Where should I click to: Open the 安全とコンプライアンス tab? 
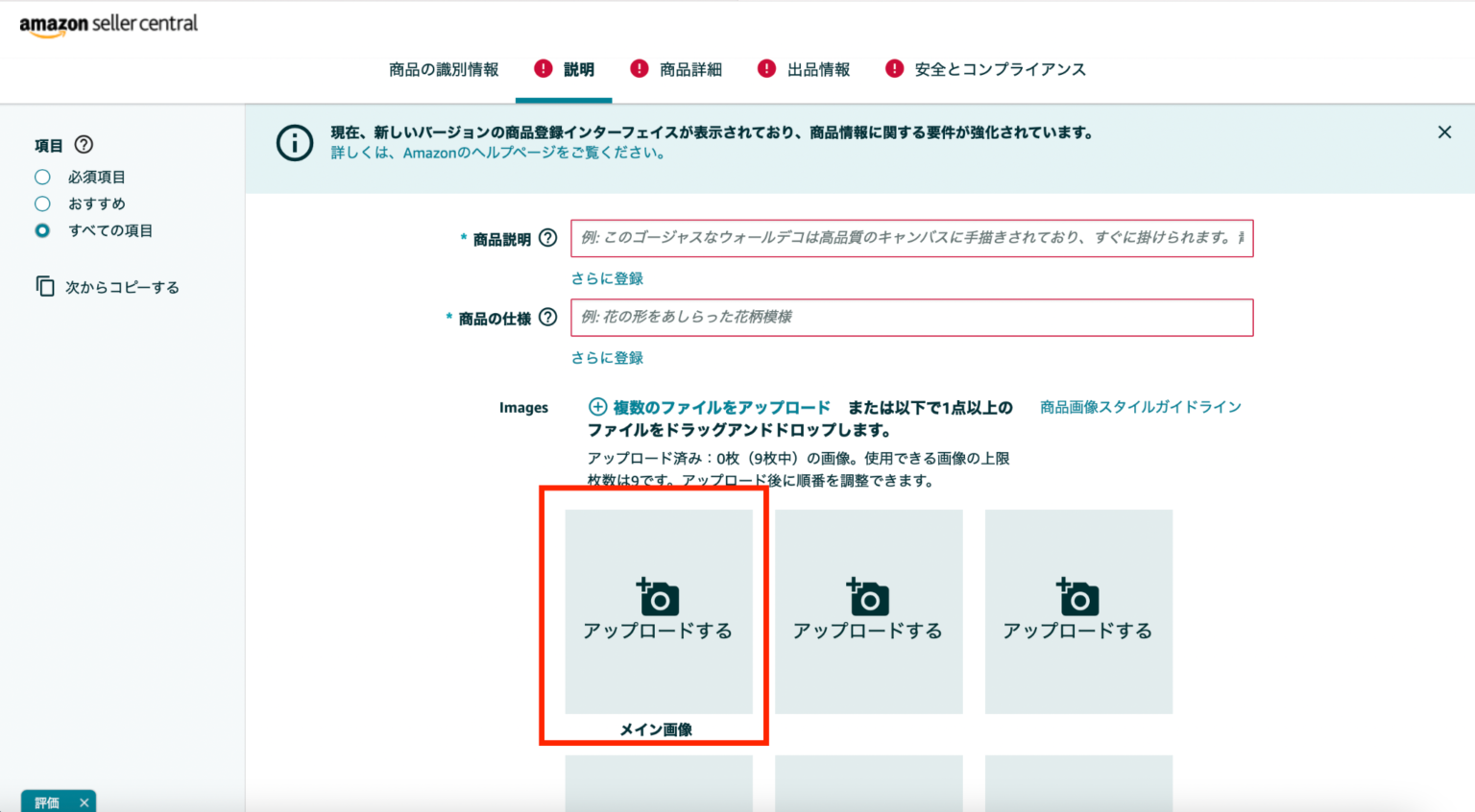tap(1000, 69)
